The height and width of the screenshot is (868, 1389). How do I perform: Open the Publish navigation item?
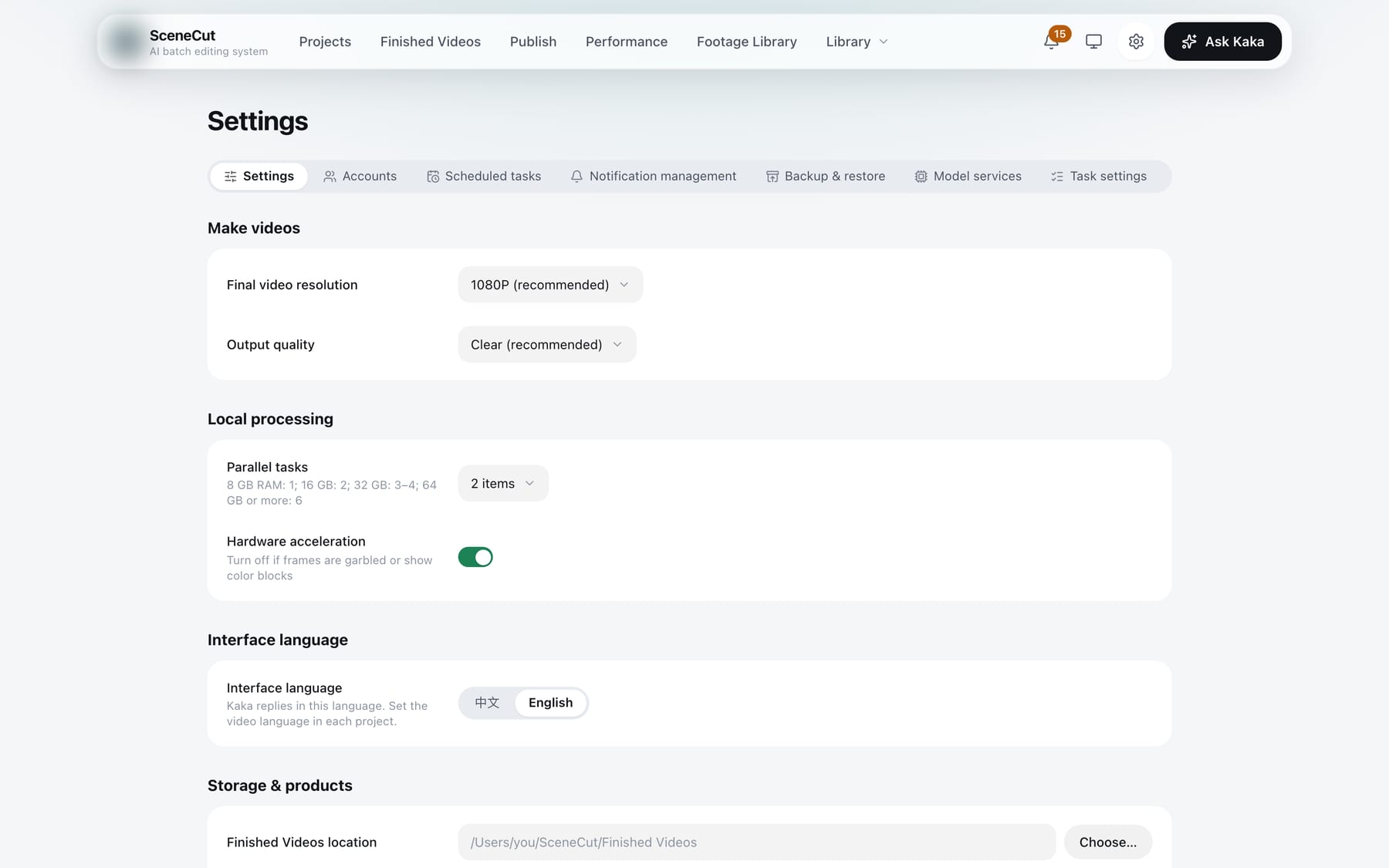pos(533,42)
